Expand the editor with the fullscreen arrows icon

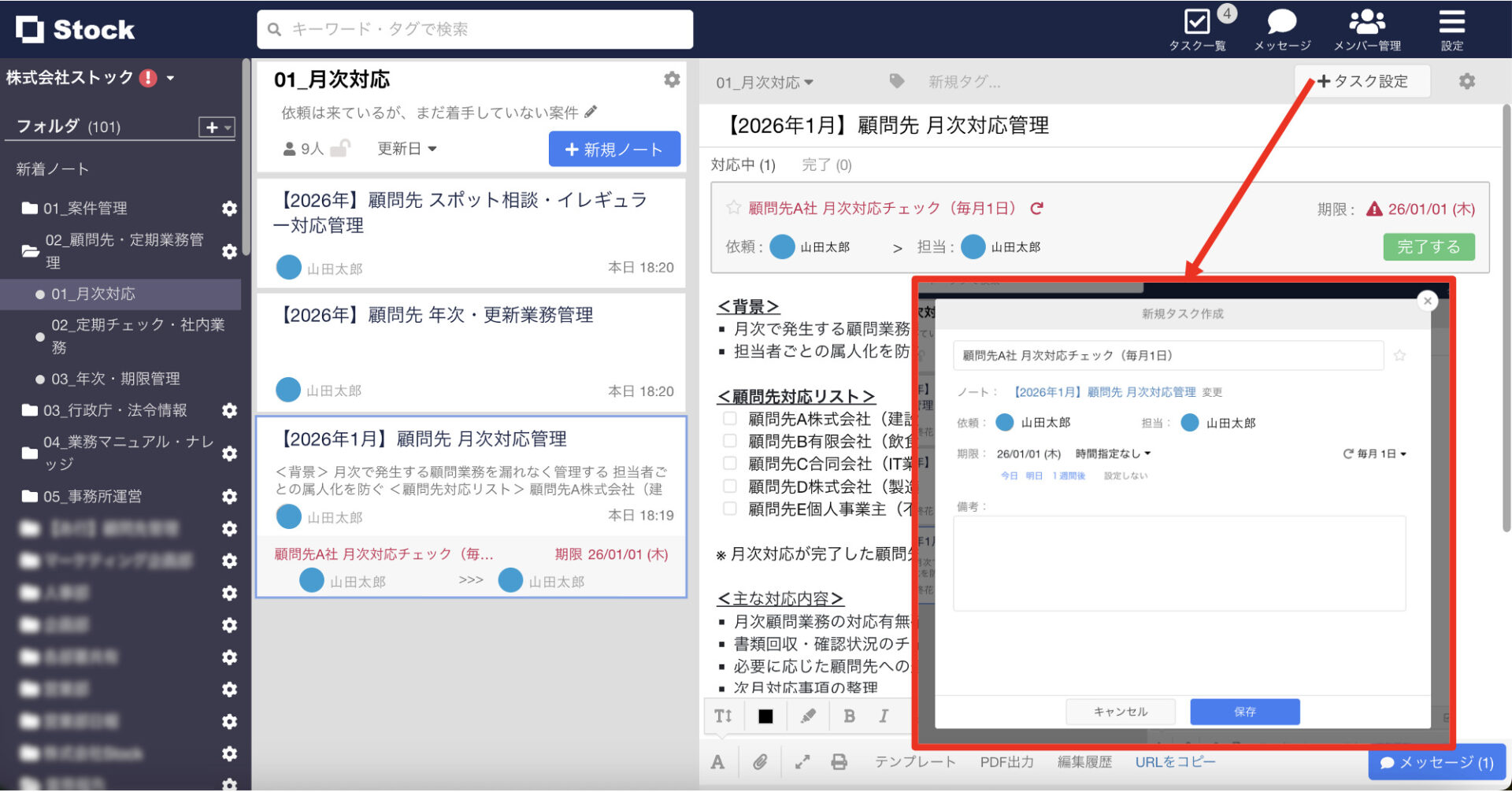tap(802, 761)
